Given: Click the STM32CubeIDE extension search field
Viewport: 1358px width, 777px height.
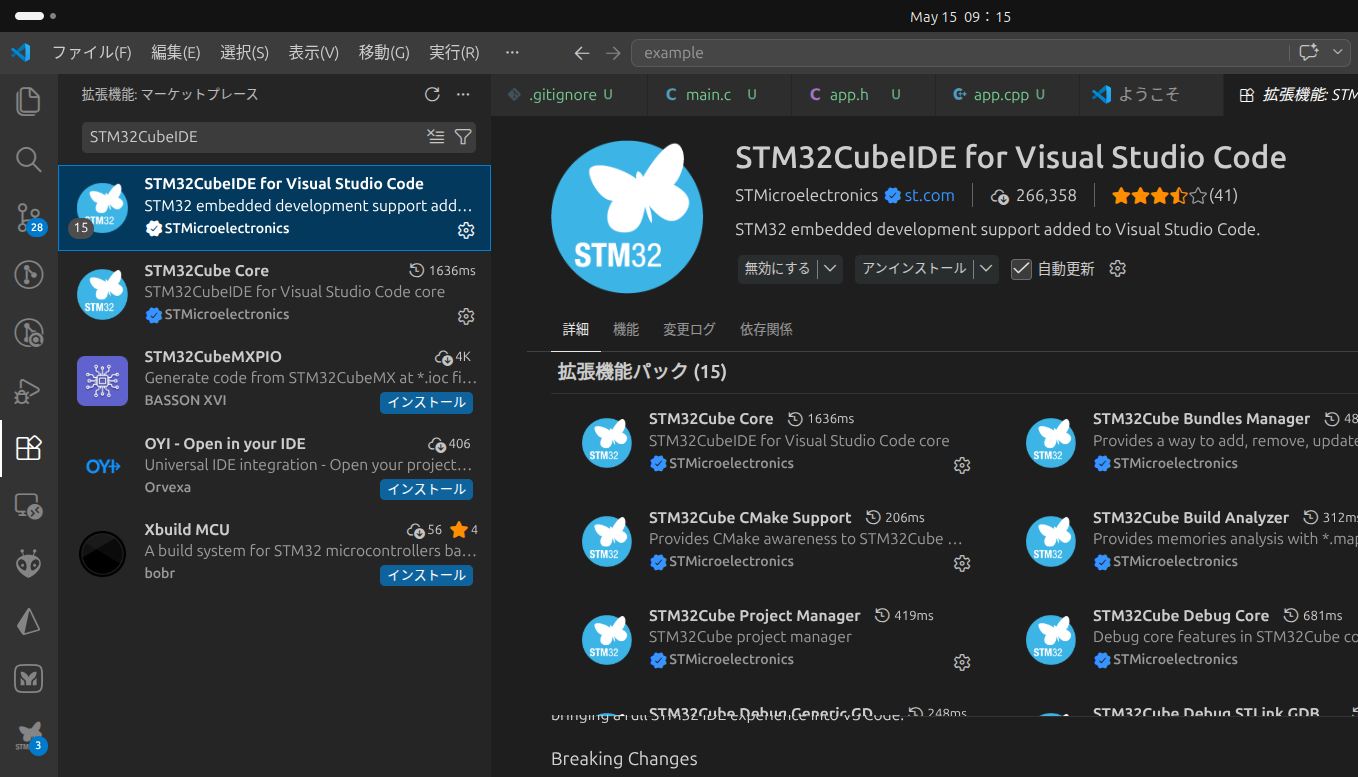Looking at the screenshot, I should (x=253, y=137).
